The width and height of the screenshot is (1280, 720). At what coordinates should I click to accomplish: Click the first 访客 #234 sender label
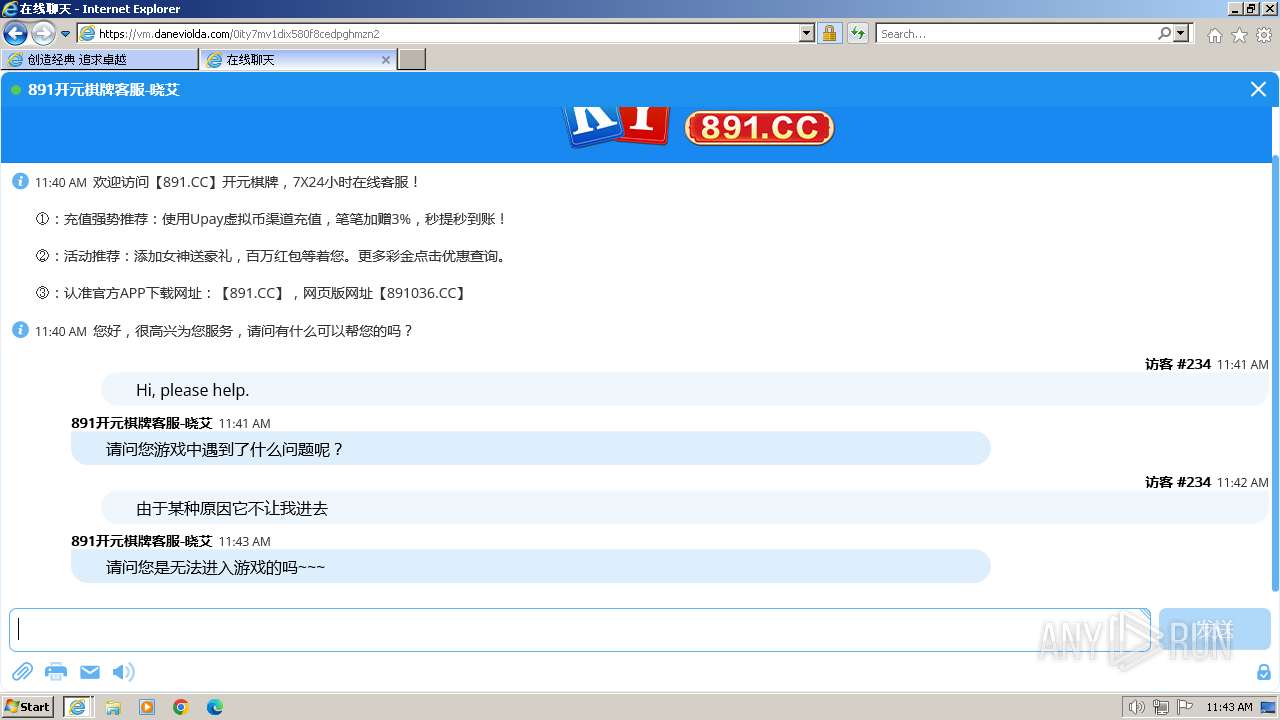tap(1178, 364)
